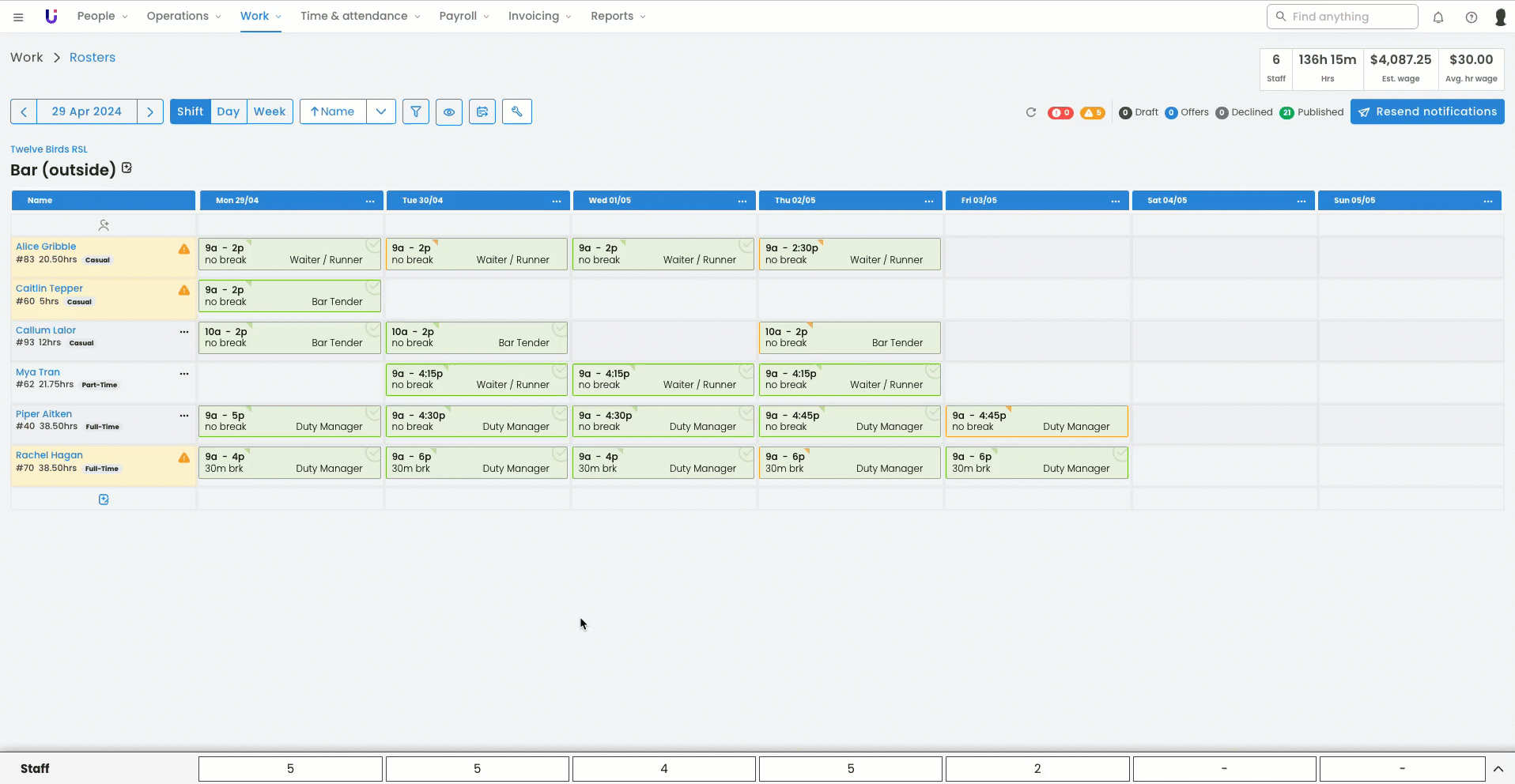Open the Payroll dropdown menu
The height and width of the screenshot is (784, 1515).
coord(464,16)
